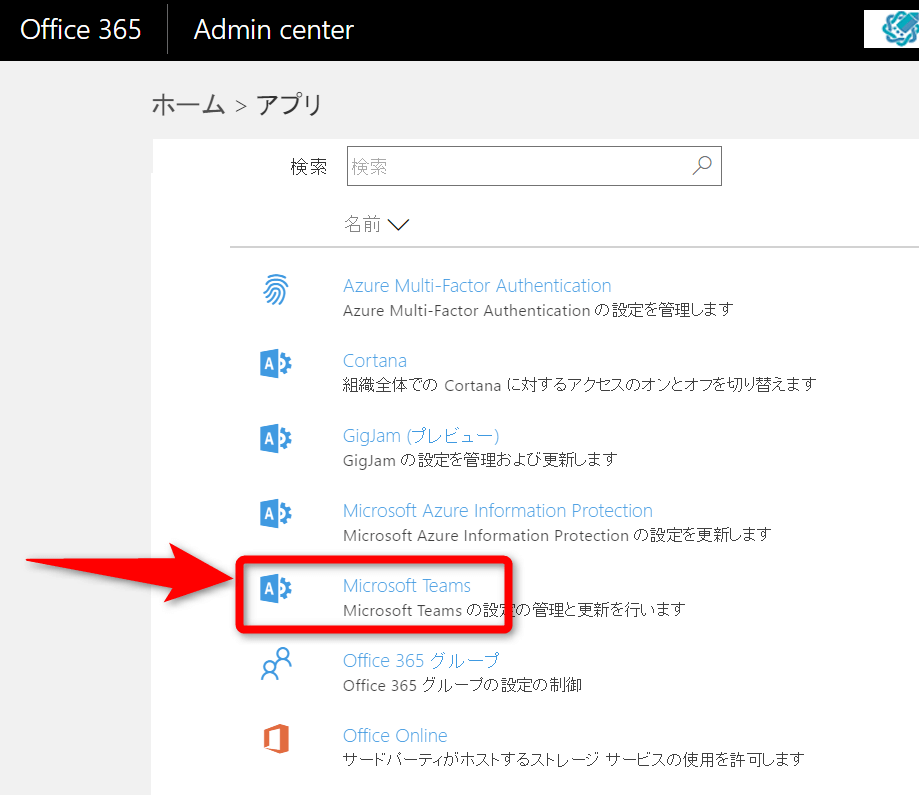Click the Office 365 title in header
Screen dimensions: 919x795
click(x=81, y=30)
